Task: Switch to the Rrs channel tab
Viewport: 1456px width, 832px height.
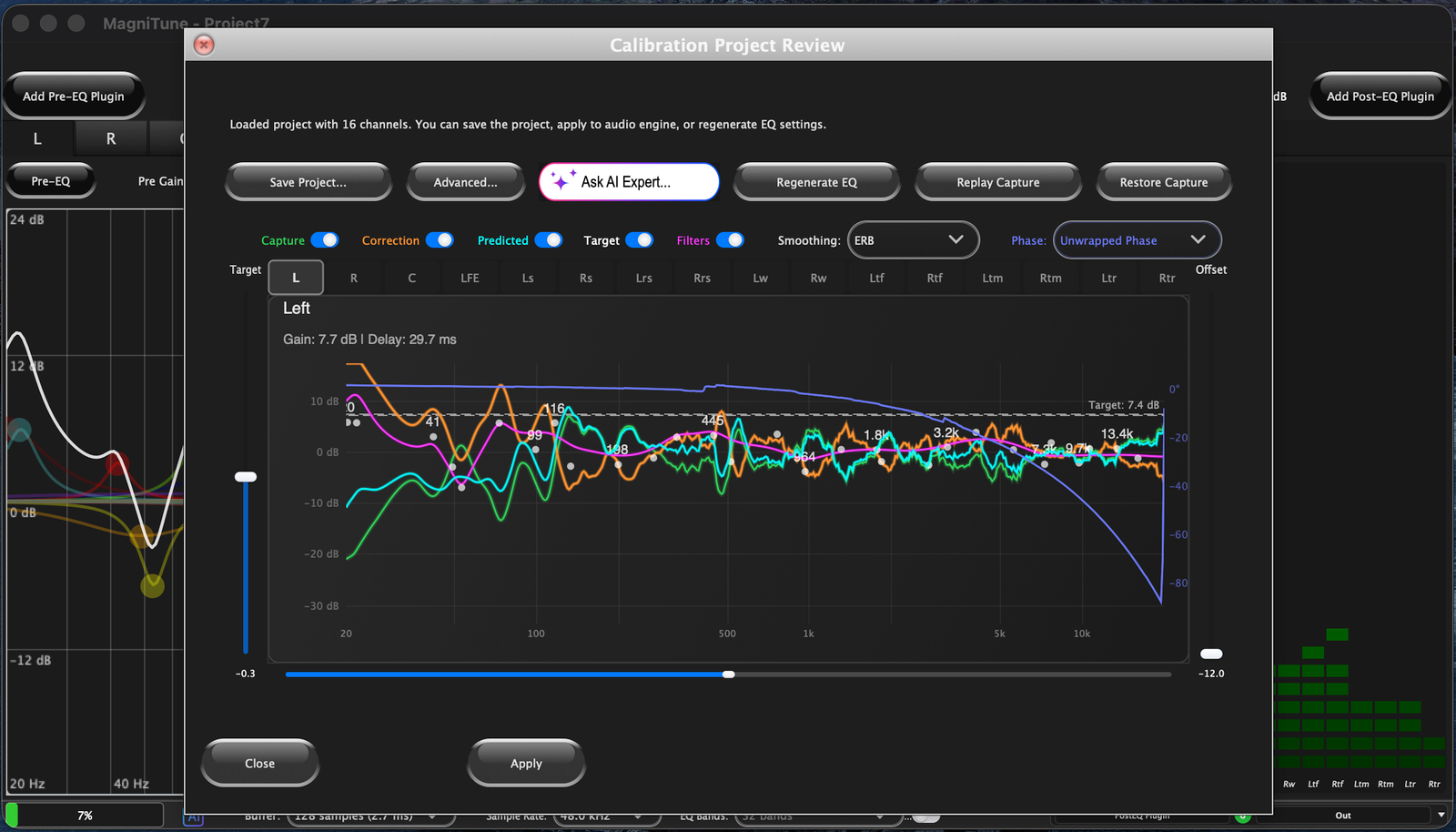Action: (701, 278)
